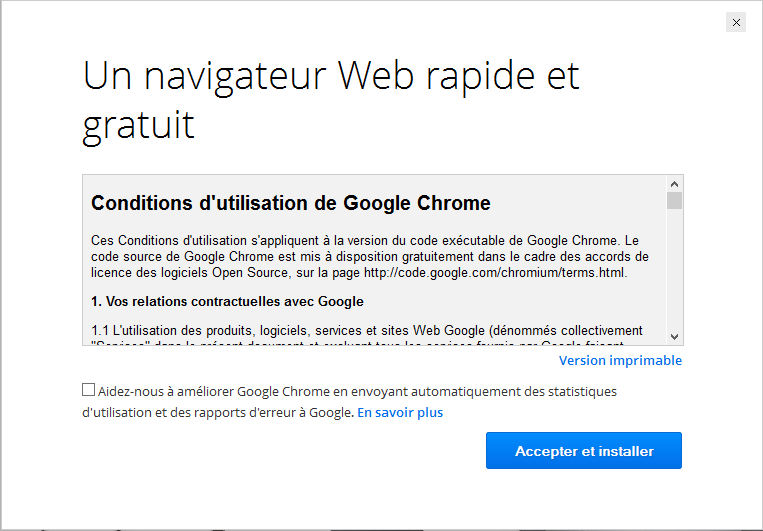763x531 pixels.
Task: Close the Chrome installer dialog
Action: (736, 22)
